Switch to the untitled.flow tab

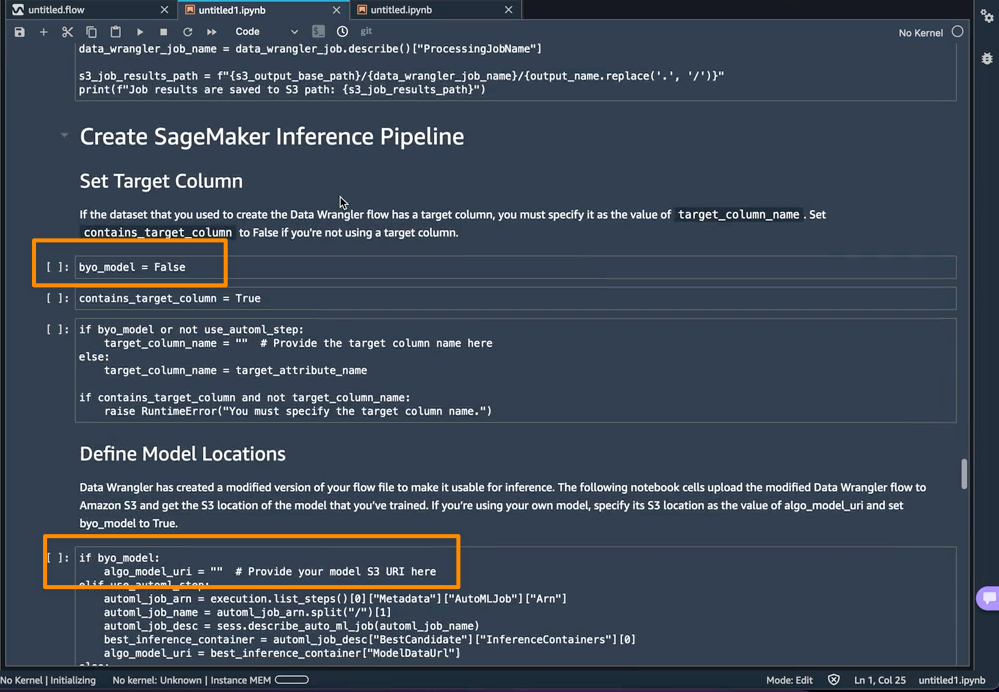(89, 10)
